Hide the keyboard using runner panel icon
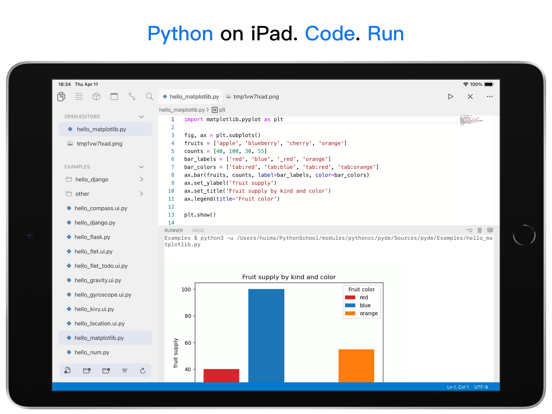Image resolution: width=552 pixels, height=414 pixels. pos(490,230)
